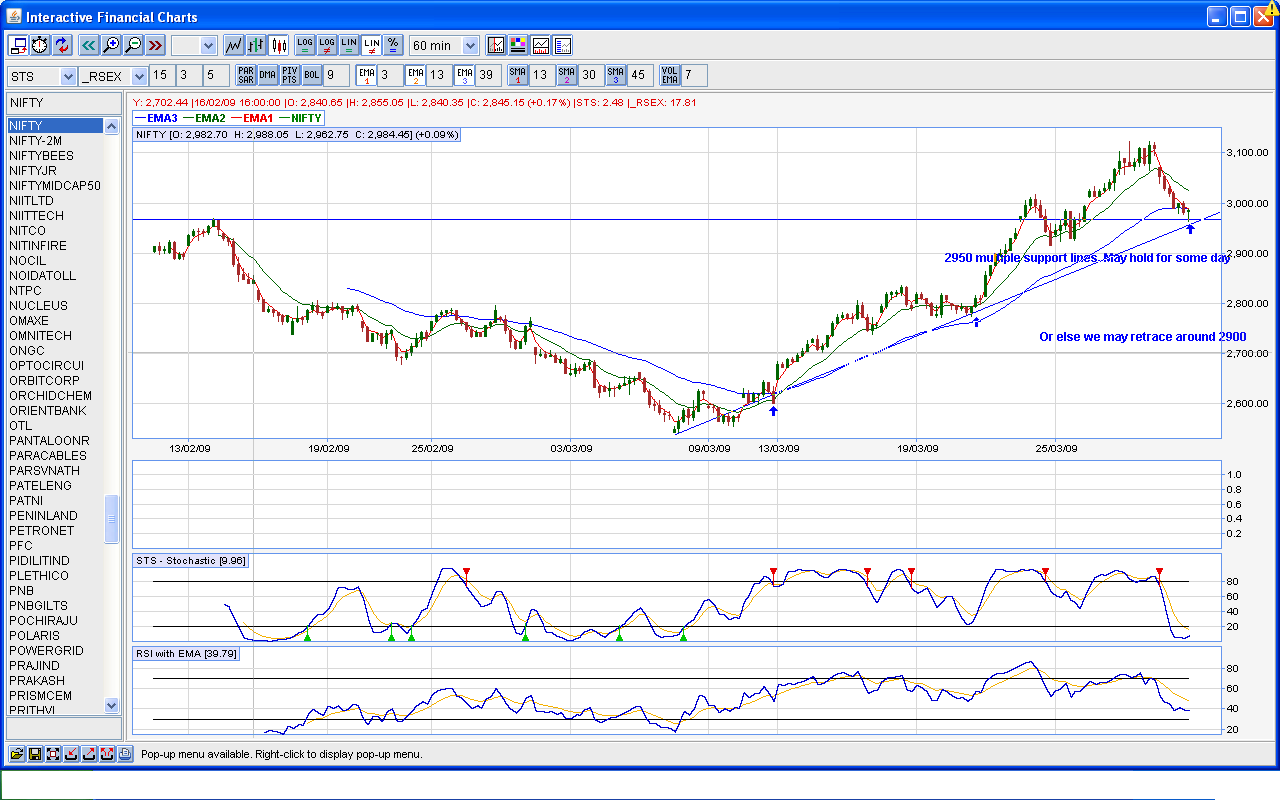This screenshot has width=1280, height=800.
Task: Click the save floppy disk icon
Action: click(34, 754)
